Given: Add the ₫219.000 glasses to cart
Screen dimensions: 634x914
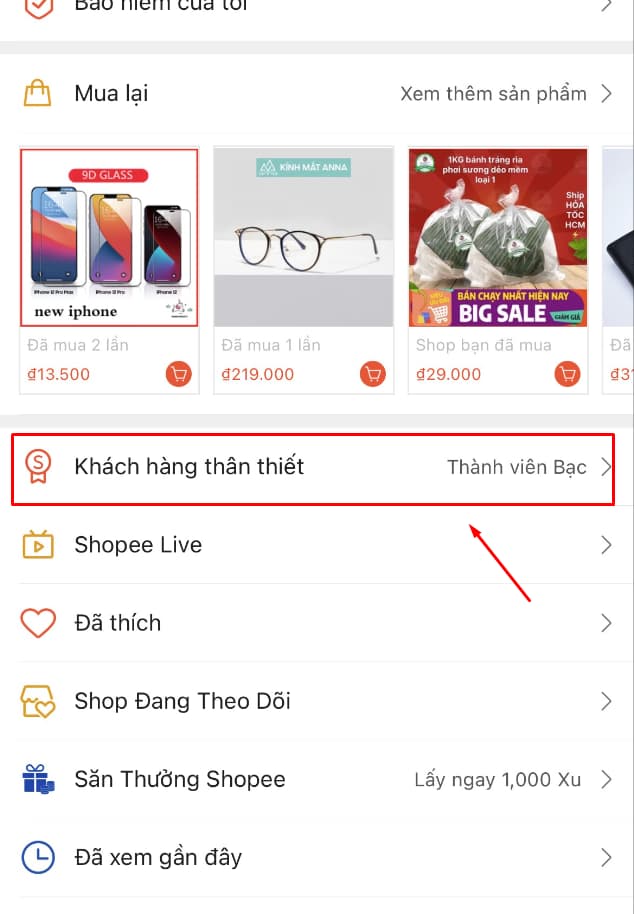Looking at the screenshot, I should tap(373, 374).
